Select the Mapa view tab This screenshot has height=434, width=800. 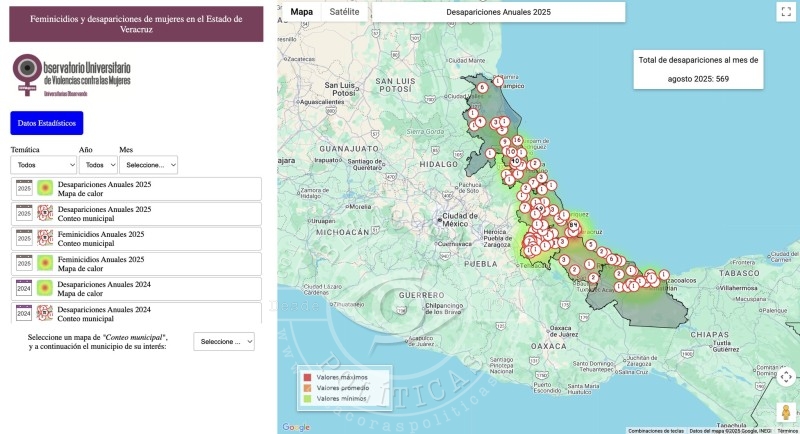[301, 12]
